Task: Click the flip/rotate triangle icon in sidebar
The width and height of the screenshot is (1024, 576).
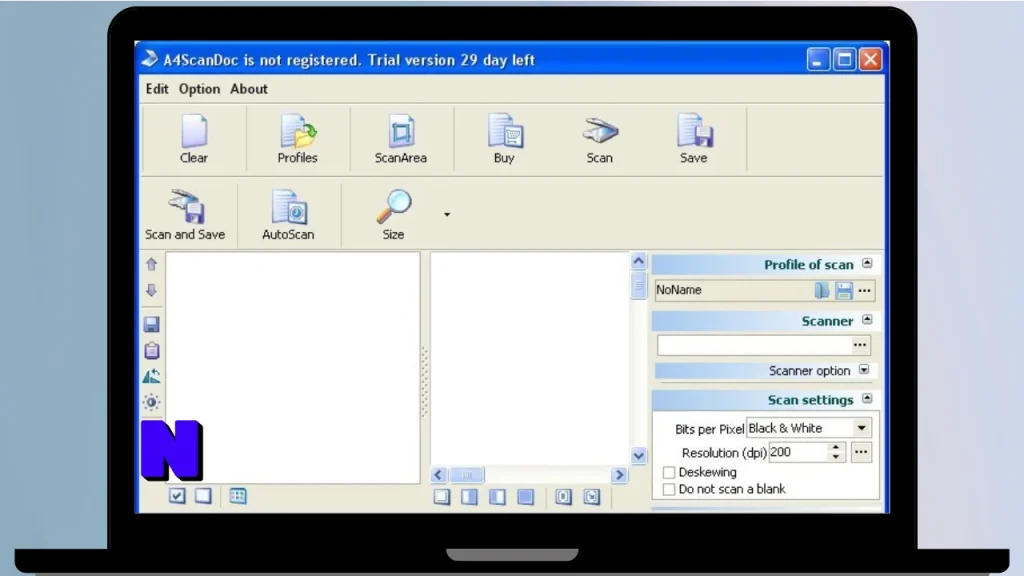Action: (x=152, y=376)
